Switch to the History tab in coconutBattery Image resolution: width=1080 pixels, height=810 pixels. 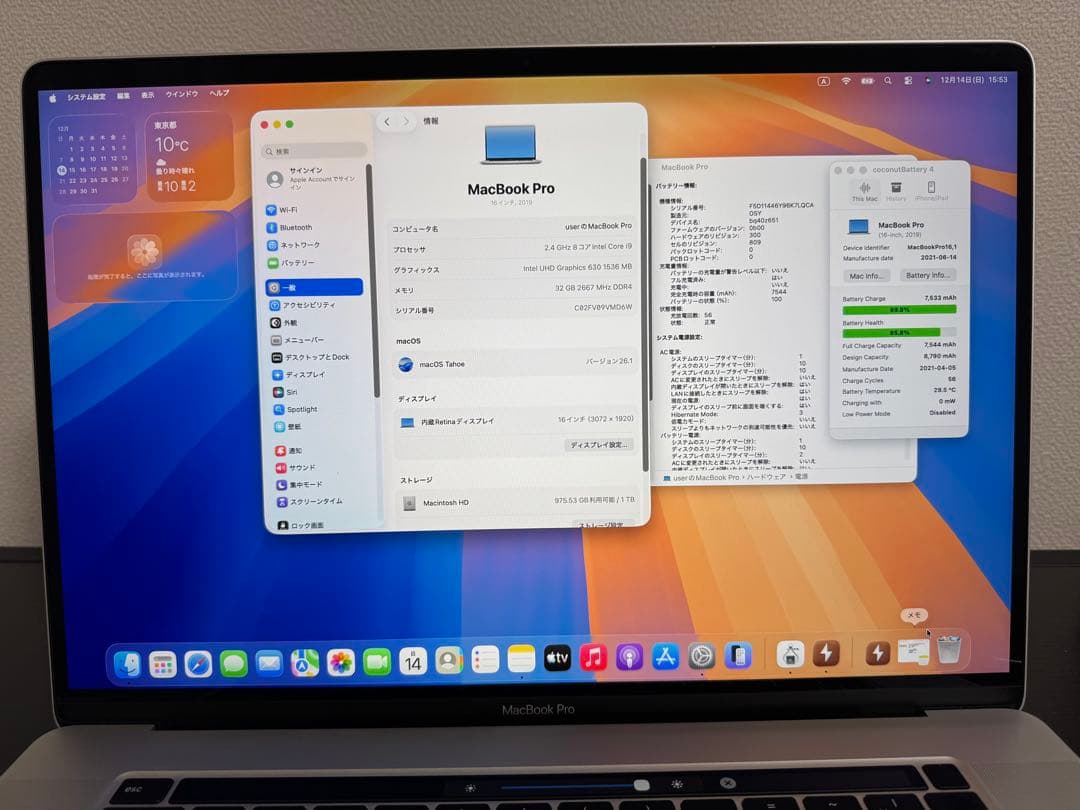tap(896, 189)
